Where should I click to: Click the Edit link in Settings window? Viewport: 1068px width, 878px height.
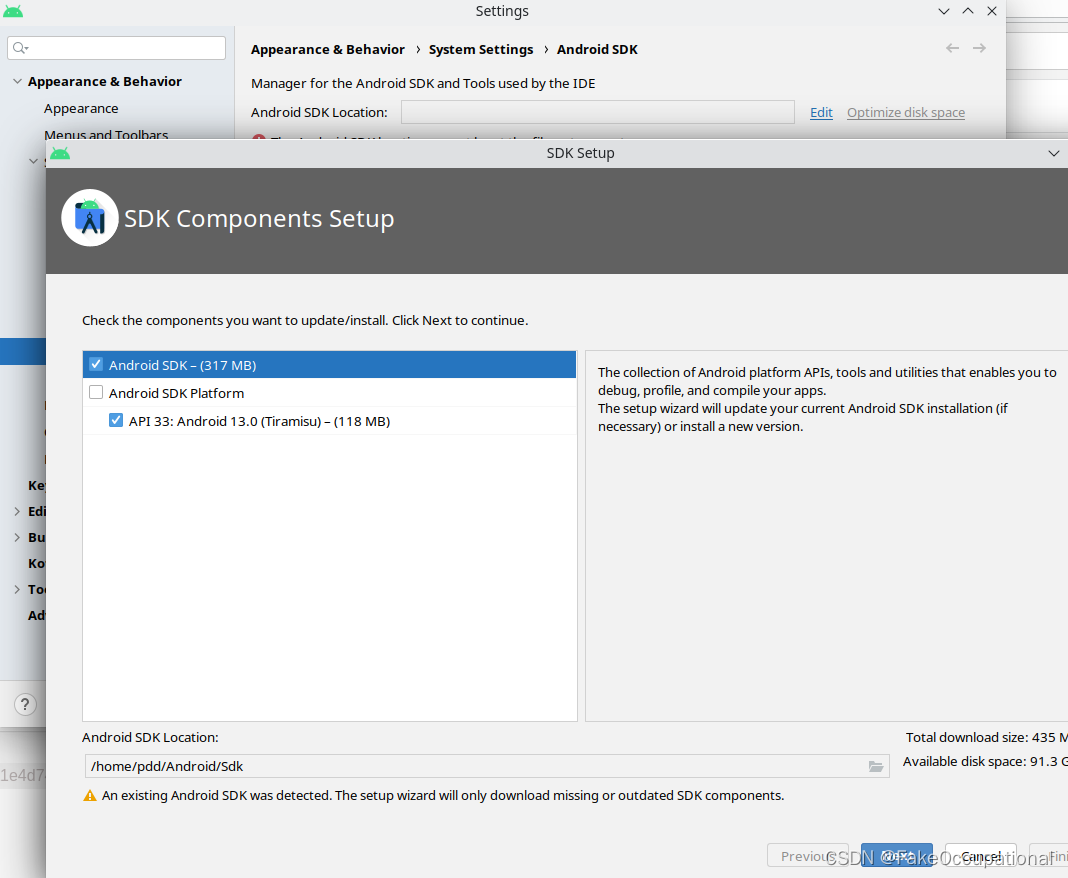coord(821,112)
